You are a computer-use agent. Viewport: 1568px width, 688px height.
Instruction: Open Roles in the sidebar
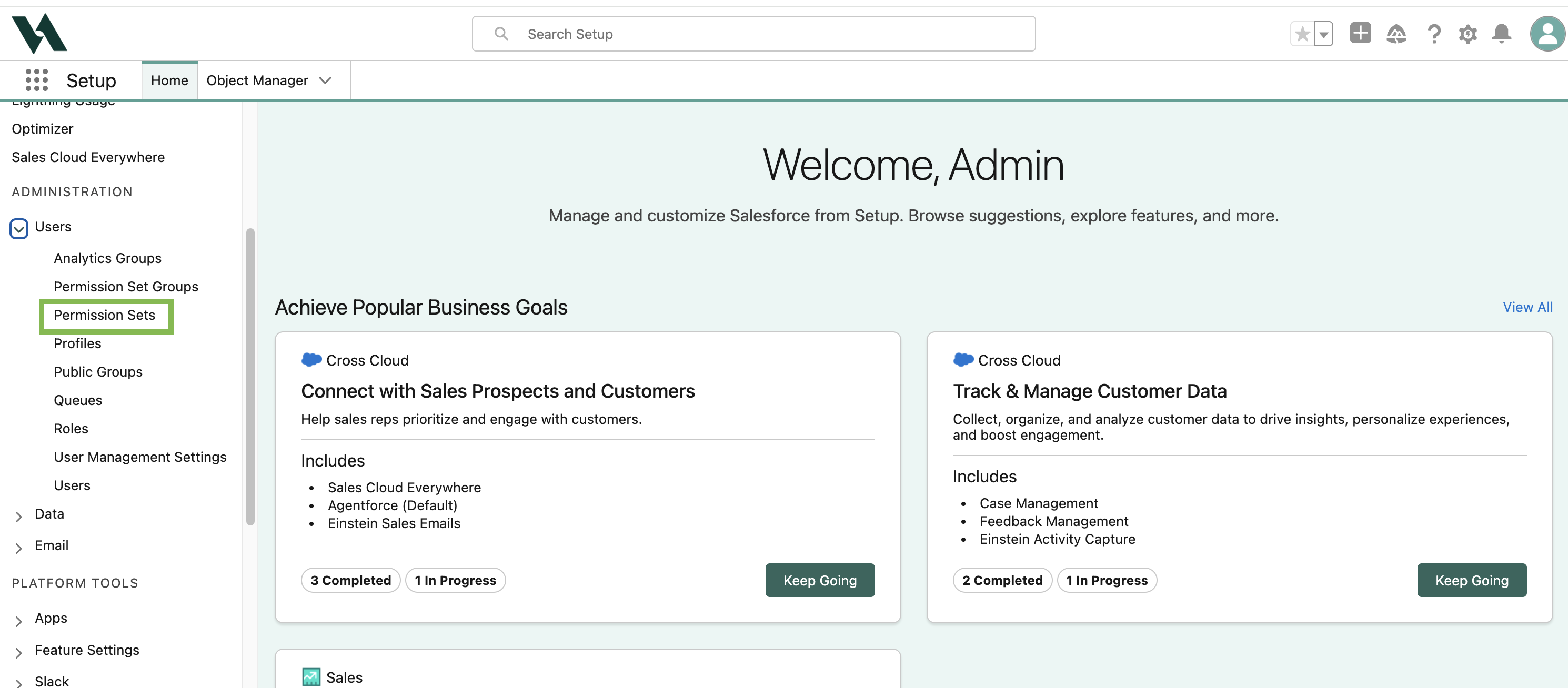click(x=71, y=428)
